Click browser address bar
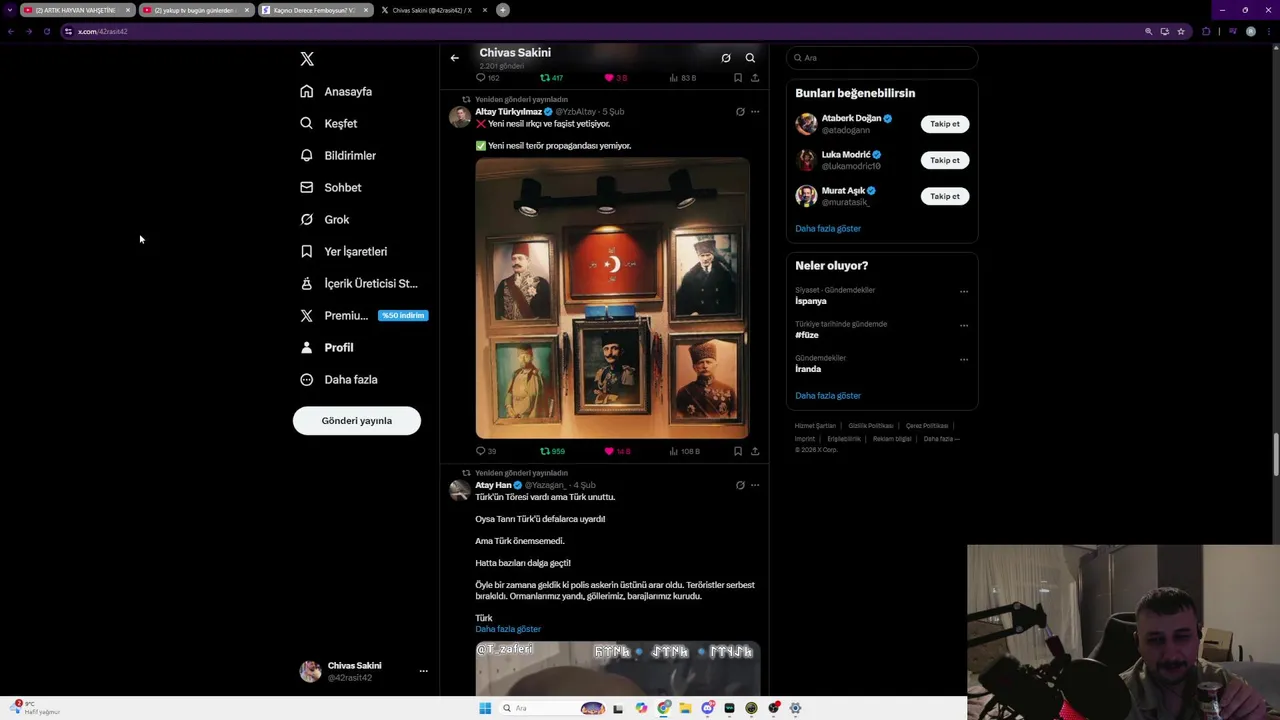The image size is (1280, 720). pos(600,31)
